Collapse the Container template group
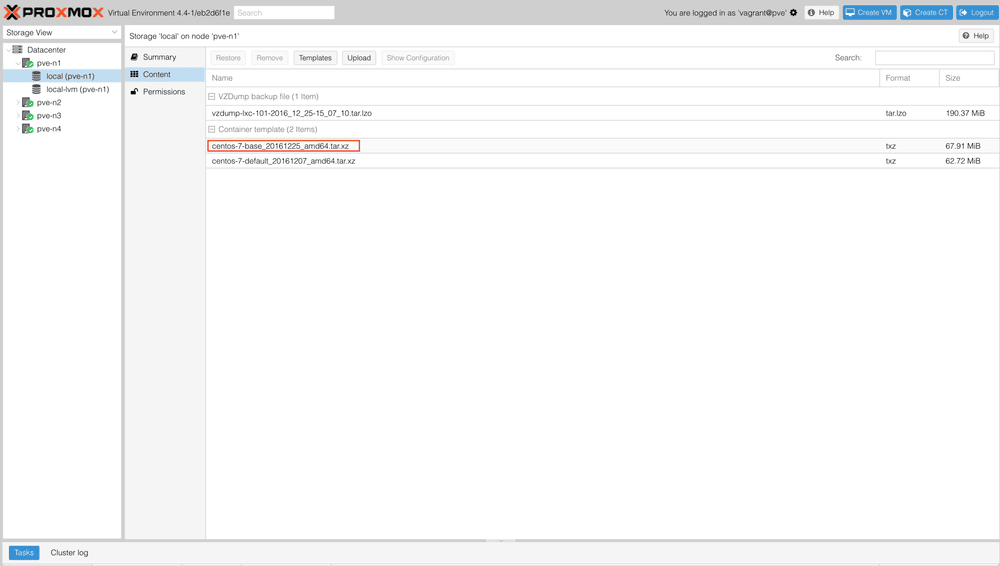 tap(212, 129)
